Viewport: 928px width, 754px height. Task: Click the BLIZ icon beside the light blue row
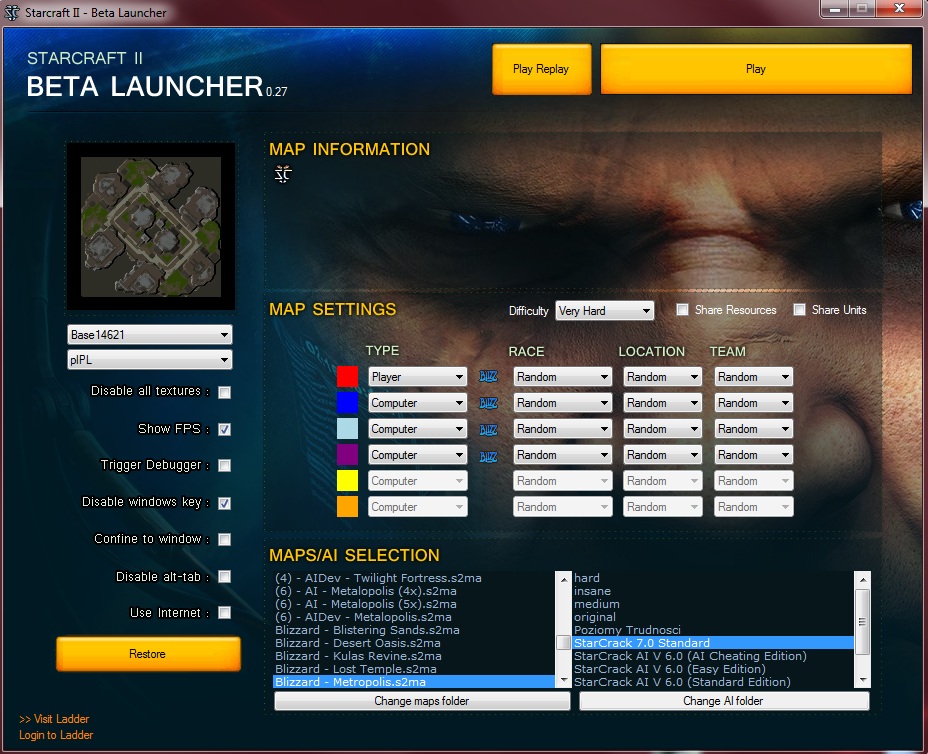coord(488,429)
